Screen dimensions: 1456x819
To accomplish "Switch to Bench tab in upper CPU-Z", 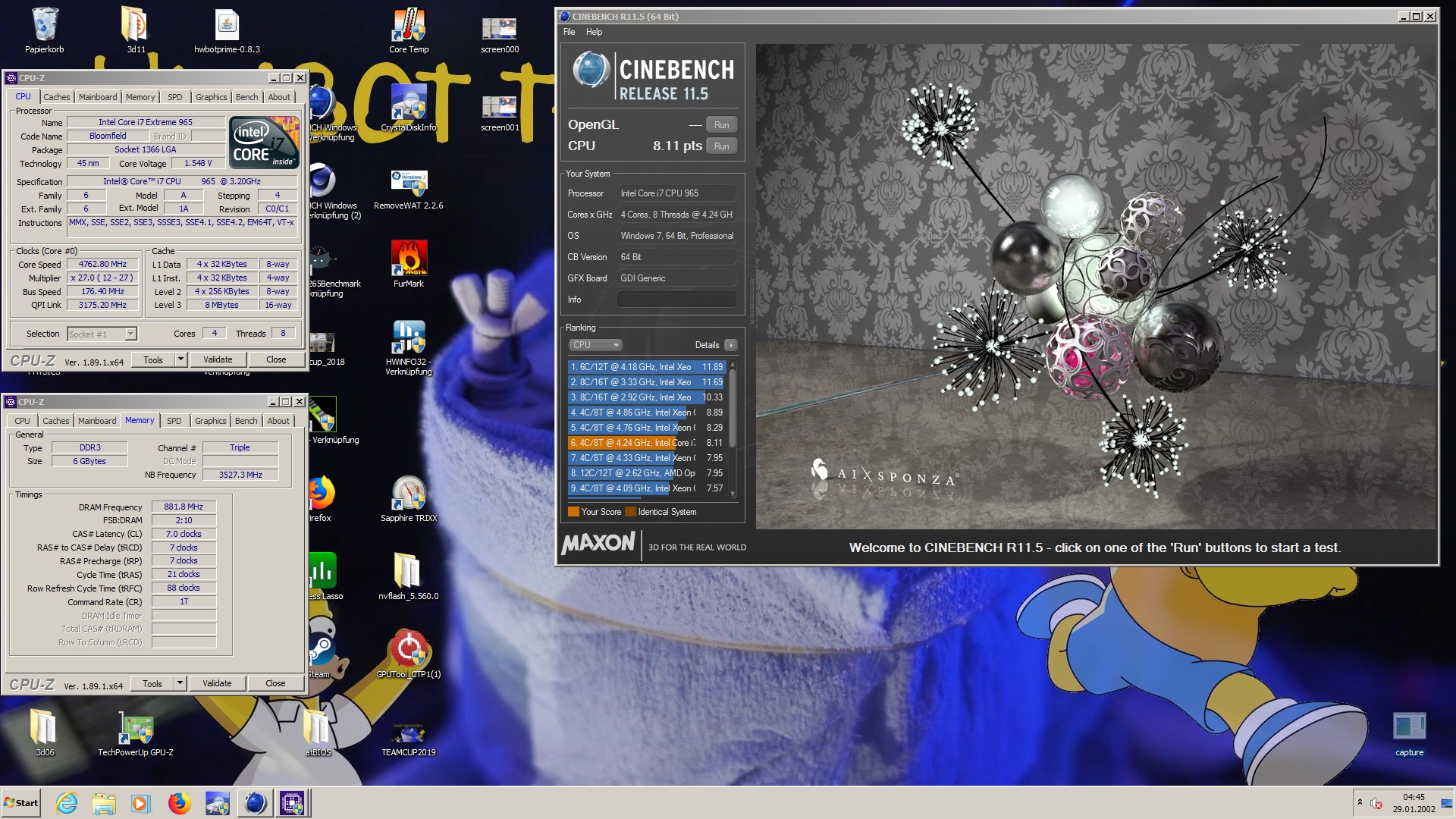I will (x=246, y=97).
